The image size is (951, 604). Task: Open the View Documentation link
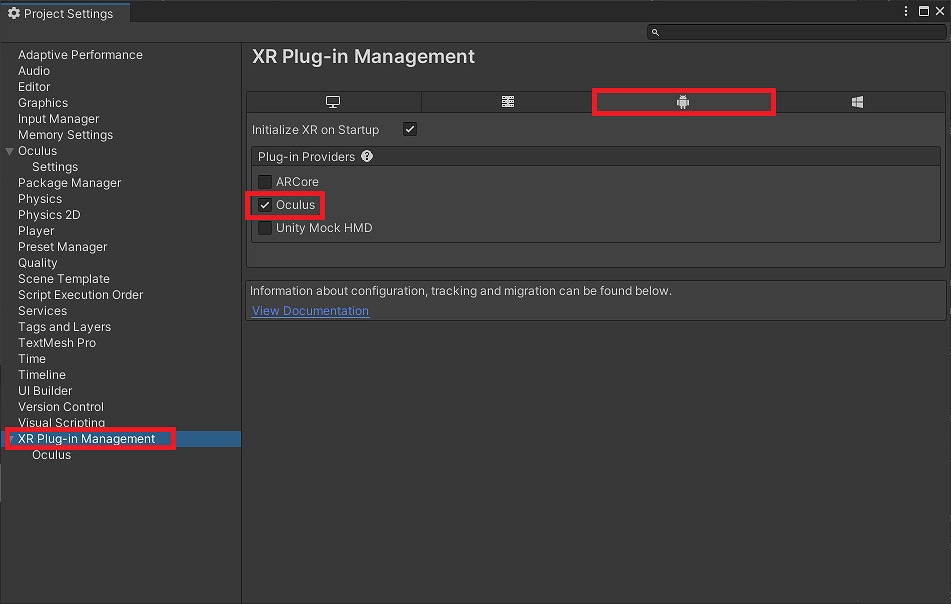[x=311, y=310]
